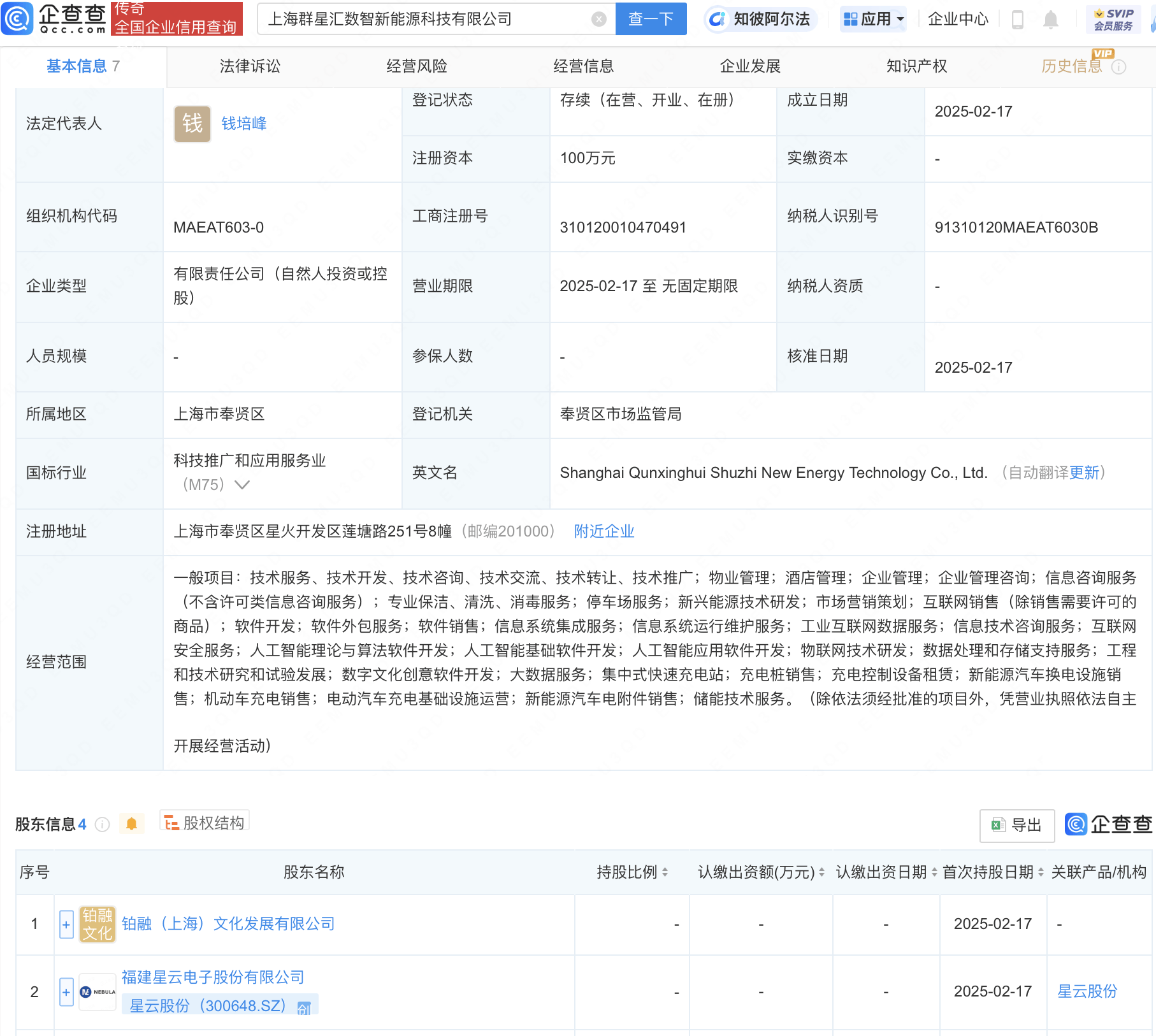
Task: Expand row 2 星云电子 shareholder plus icon
Action: tap(66, 992)
